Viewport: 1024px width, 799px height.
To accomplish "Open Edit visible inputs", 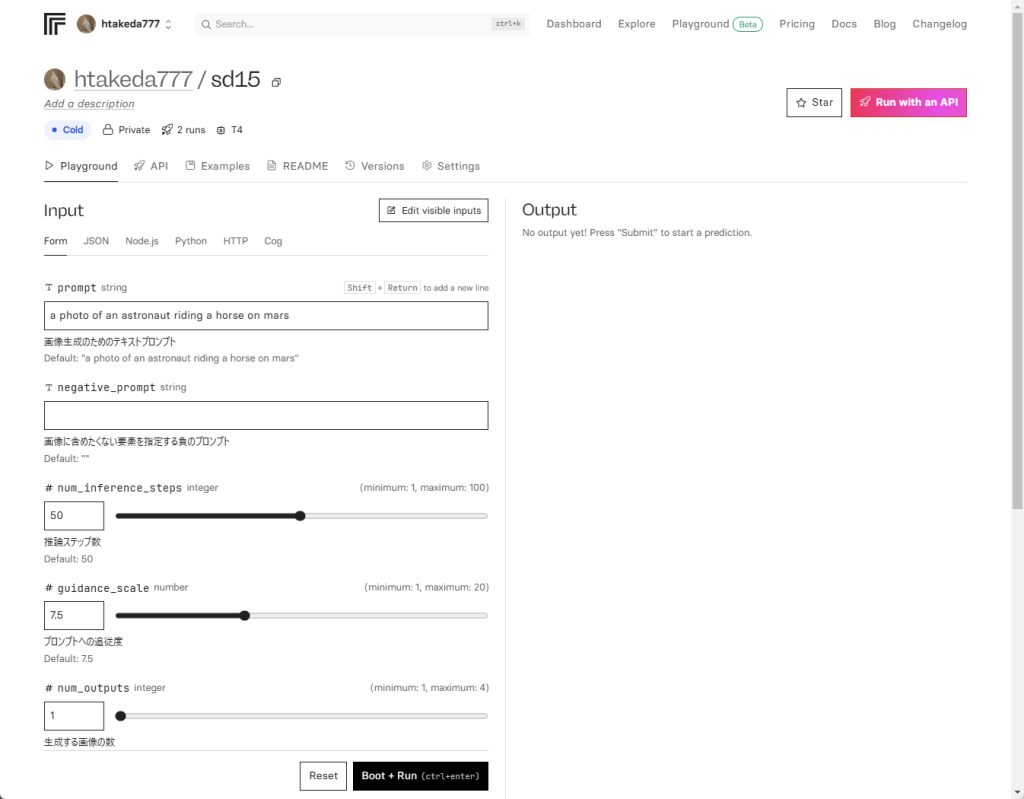I will pyautogui.click(x=433, y=210).
